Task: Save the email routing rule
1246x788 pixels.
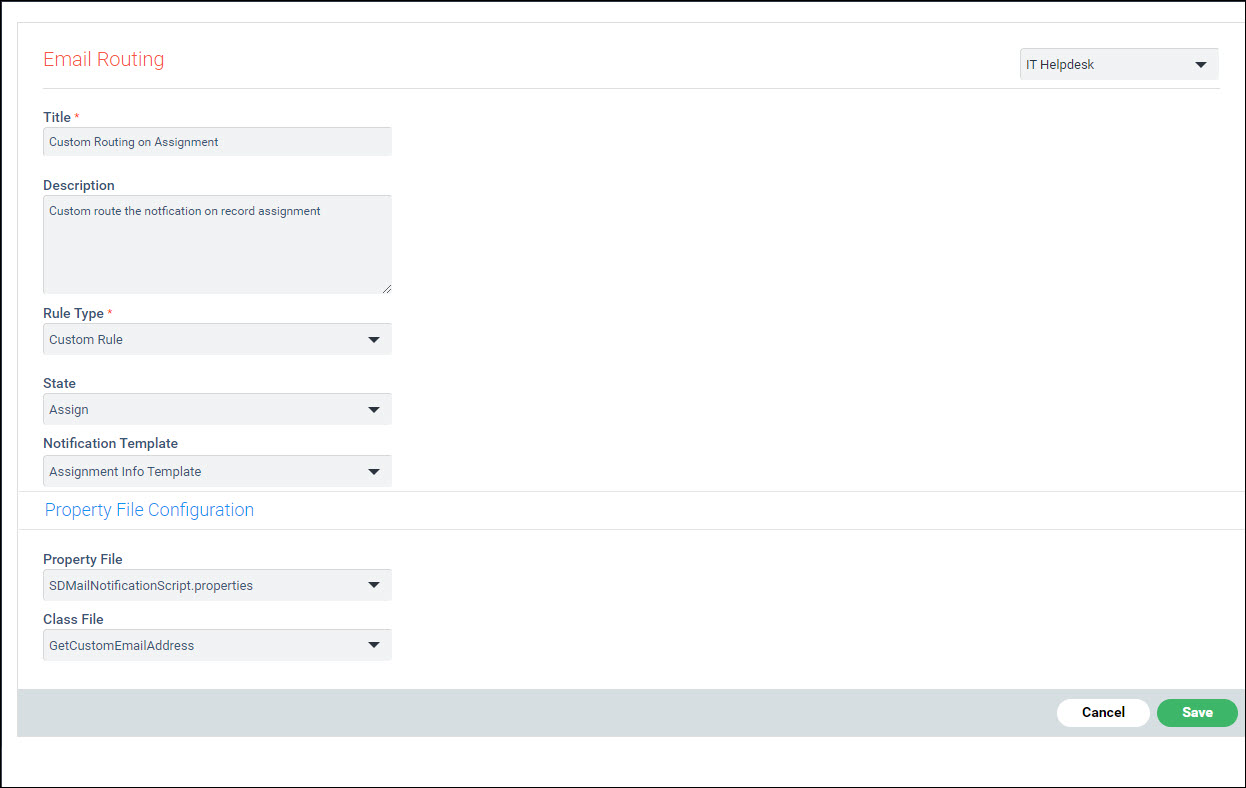Action: (1197, 712)
